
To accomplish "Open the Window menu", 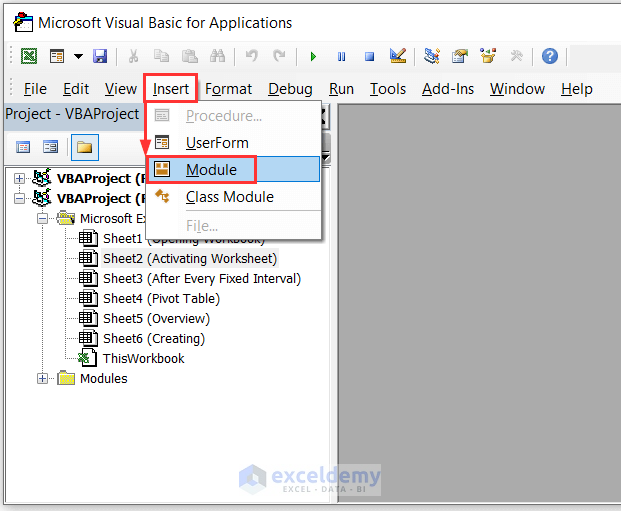I will click(517, 89).
